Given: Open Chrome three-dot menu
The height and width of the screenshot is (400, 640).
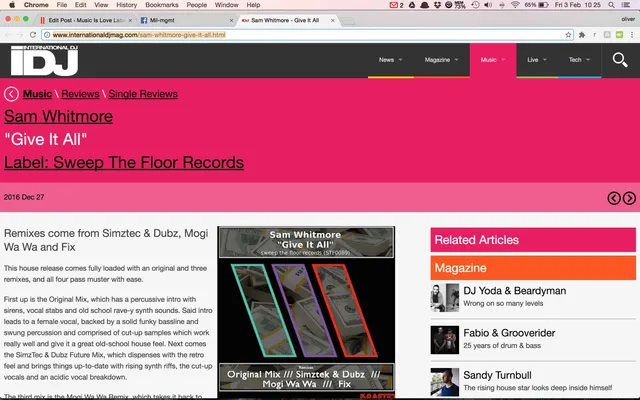Looking at the screenshot, I should pyautogui.click(x=632, y=35).
